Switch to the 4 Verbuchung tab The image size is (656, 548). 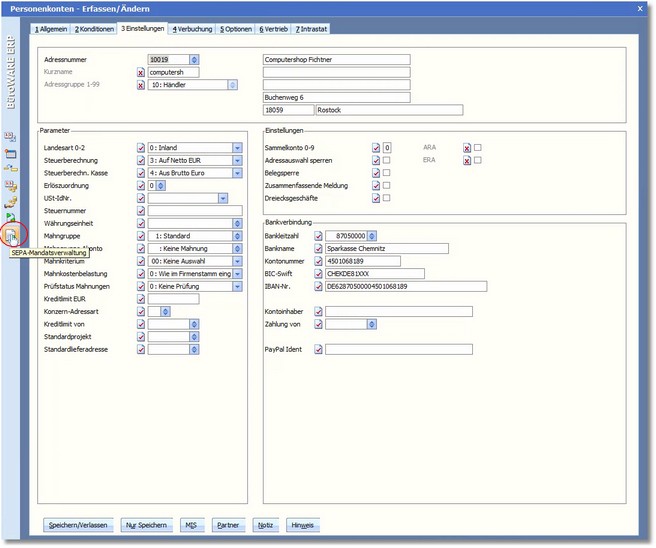[192, 28]
